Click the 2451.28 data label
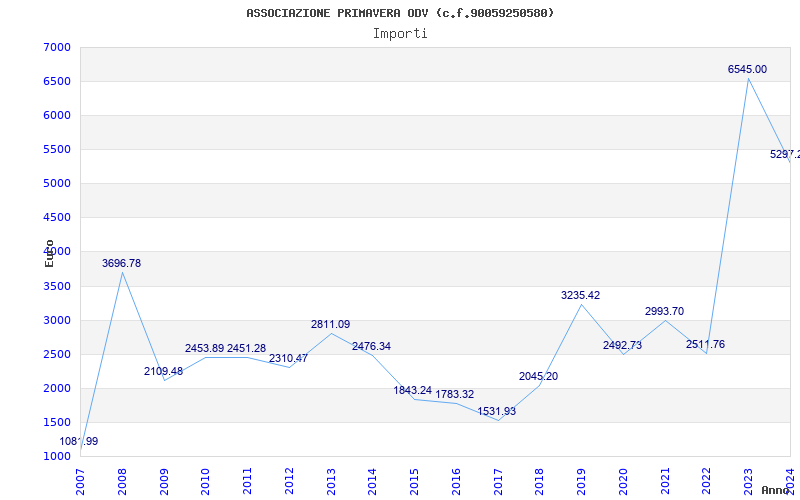Screen dimensions: 800x500 (246, 348)
